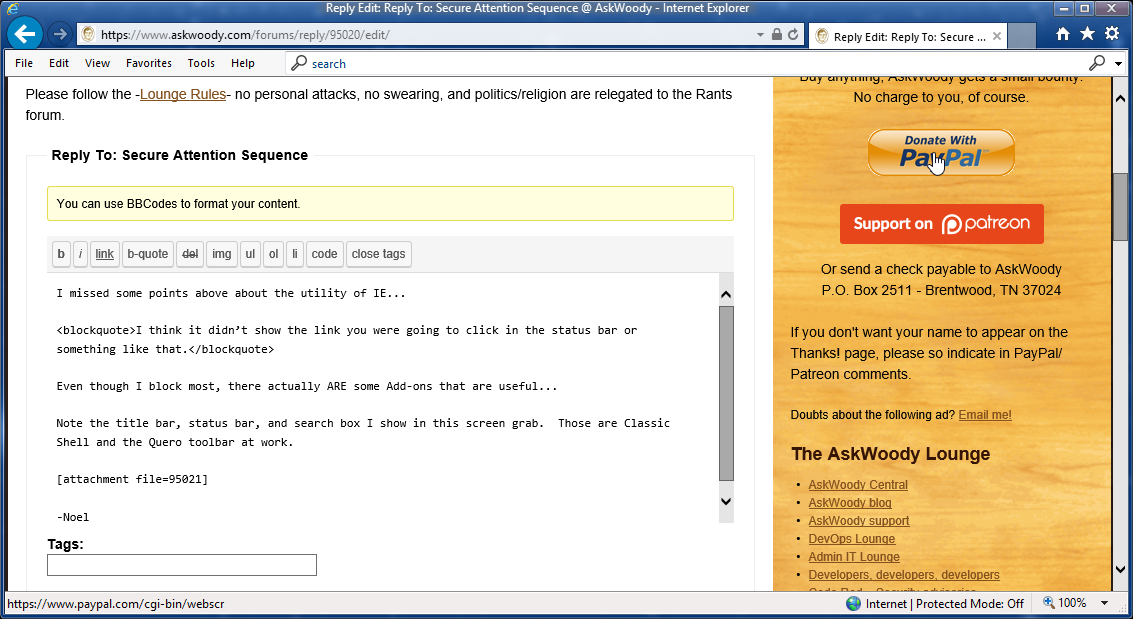Image resolution: width=1133 pixels, height=619 pixels.
Task: Open the Home page icon
Action: tap(1063, 34)
